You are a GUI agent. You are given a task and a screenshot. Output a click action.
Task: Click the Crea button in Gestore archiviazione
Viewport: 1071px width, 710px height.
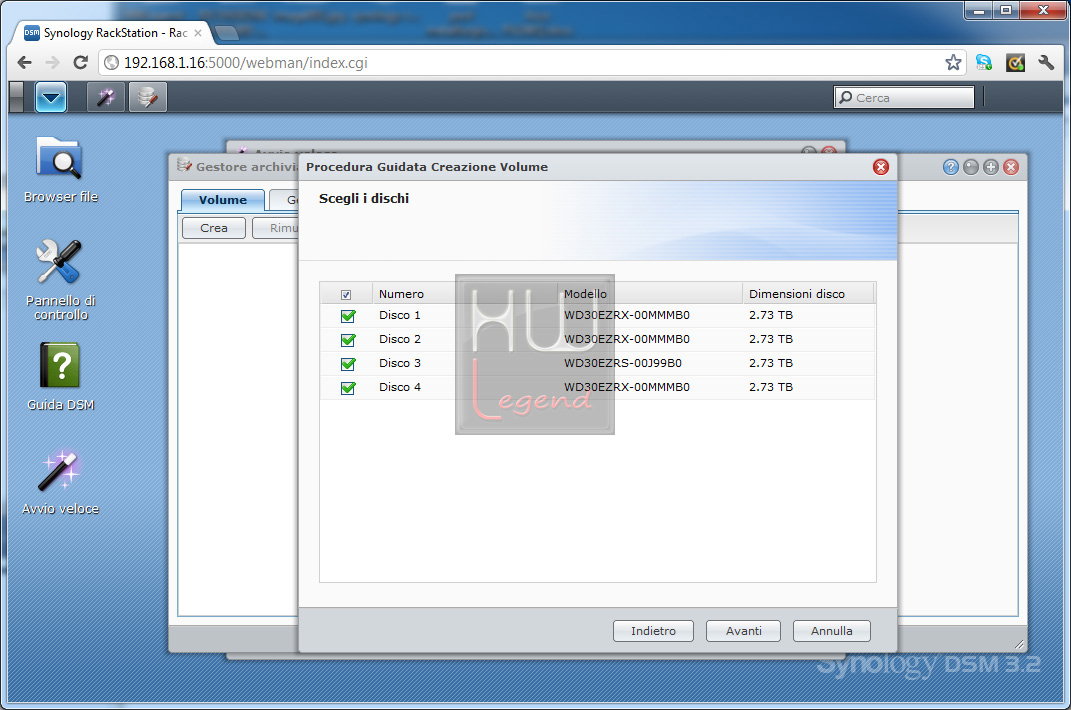click(x=214, y=228)
